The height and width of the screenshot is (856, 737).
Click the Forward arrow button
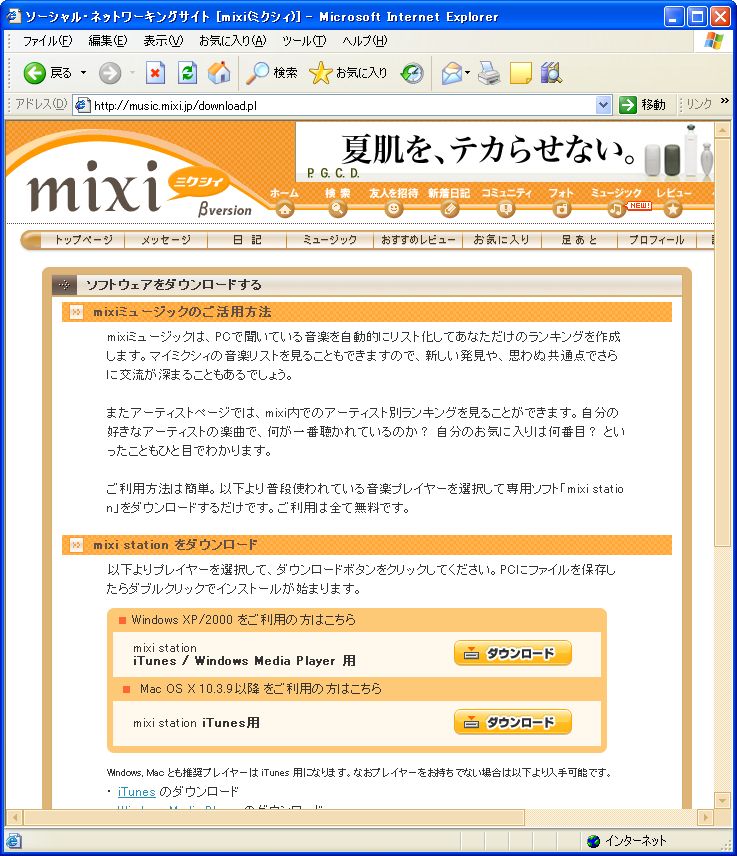(x=110, y=73)
